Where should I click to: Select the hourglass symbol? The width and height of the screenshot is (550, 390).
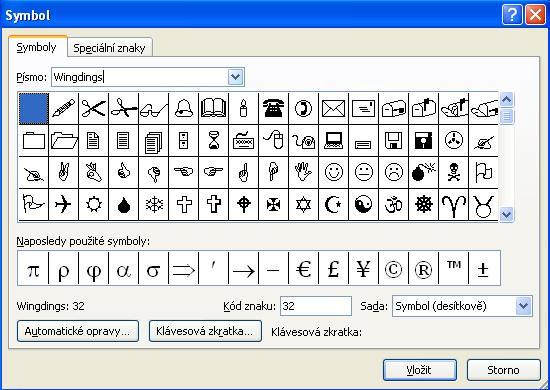(x=214, y=141)
